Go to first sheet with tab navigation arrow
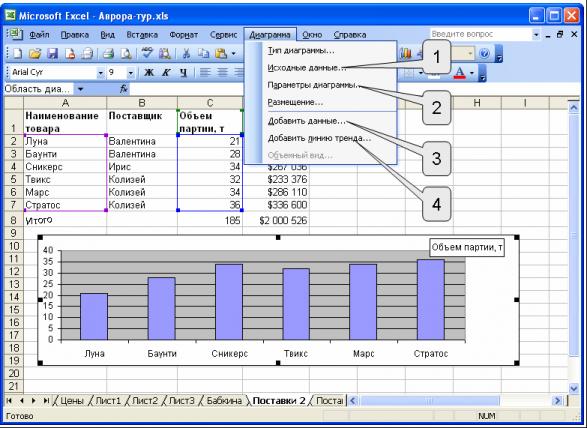 click(9, 401)
